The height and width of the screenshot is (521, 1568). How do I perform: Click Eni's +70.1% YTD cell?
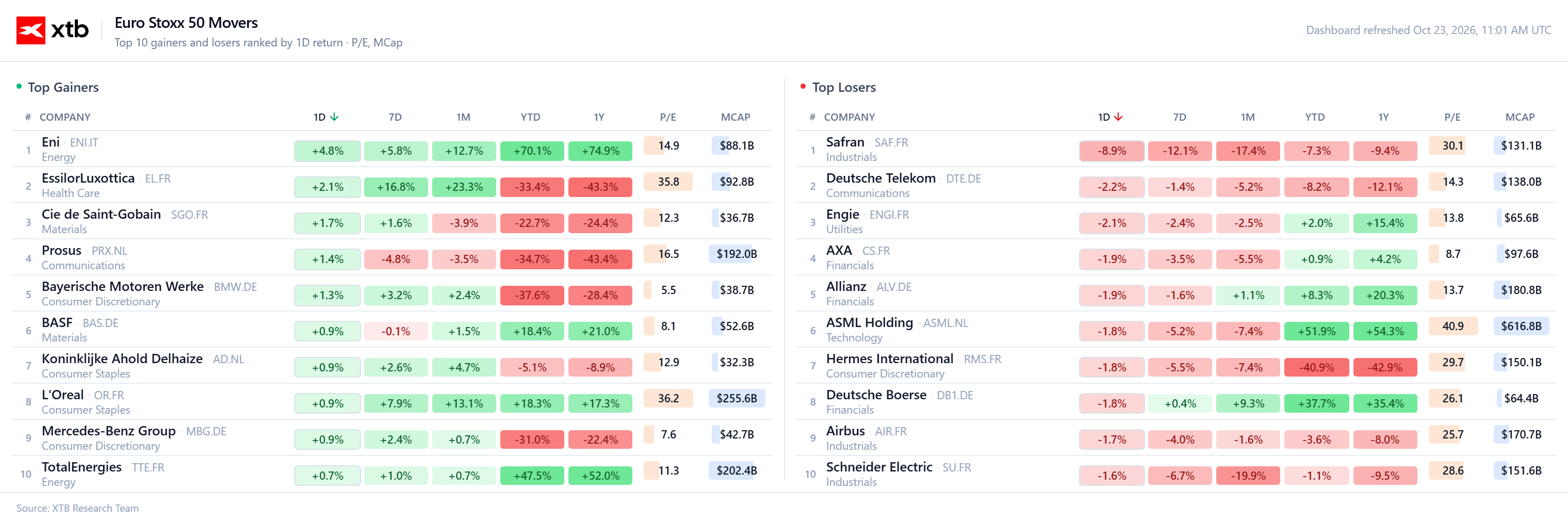coord(532,151)
